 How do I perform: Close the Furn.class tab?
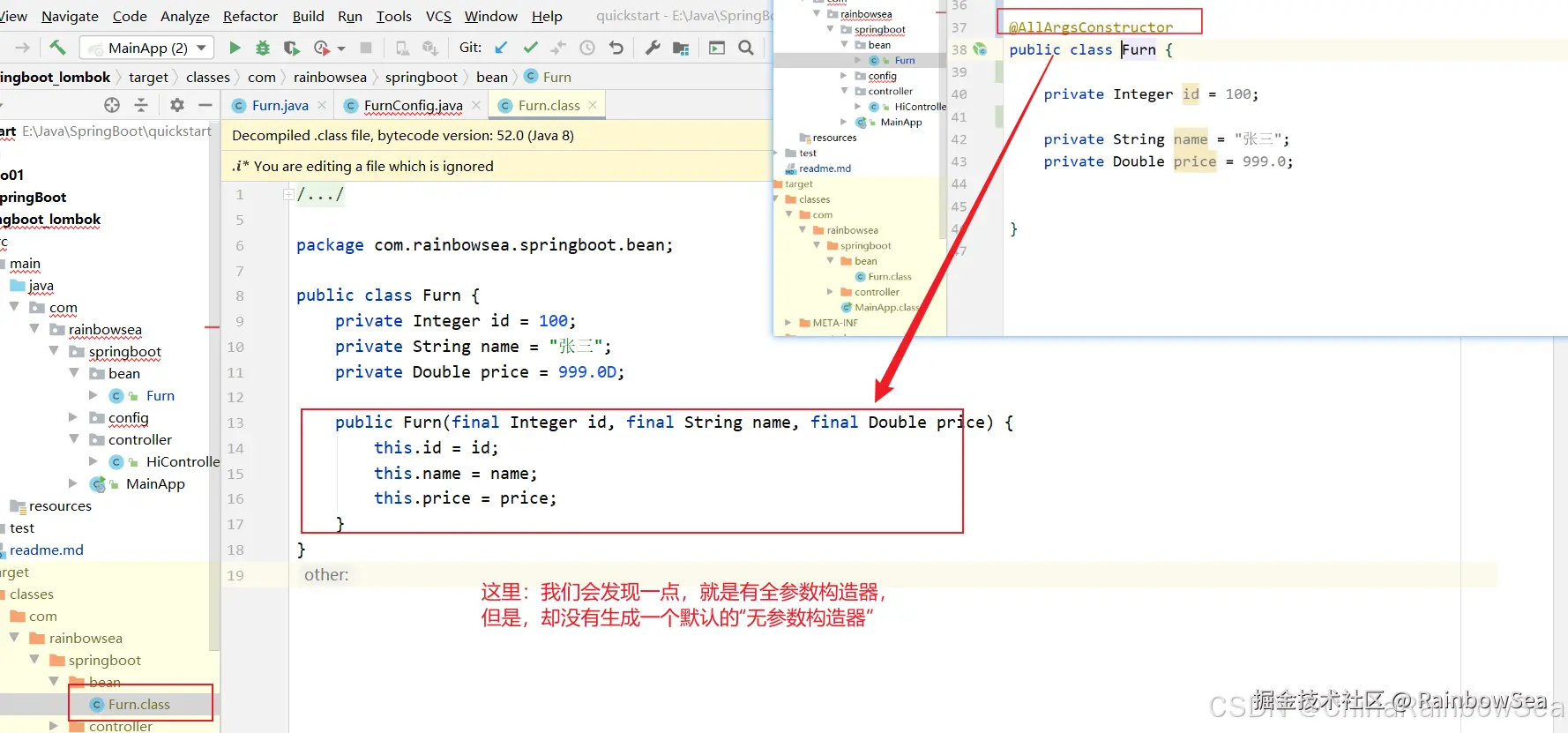[593, 105]
